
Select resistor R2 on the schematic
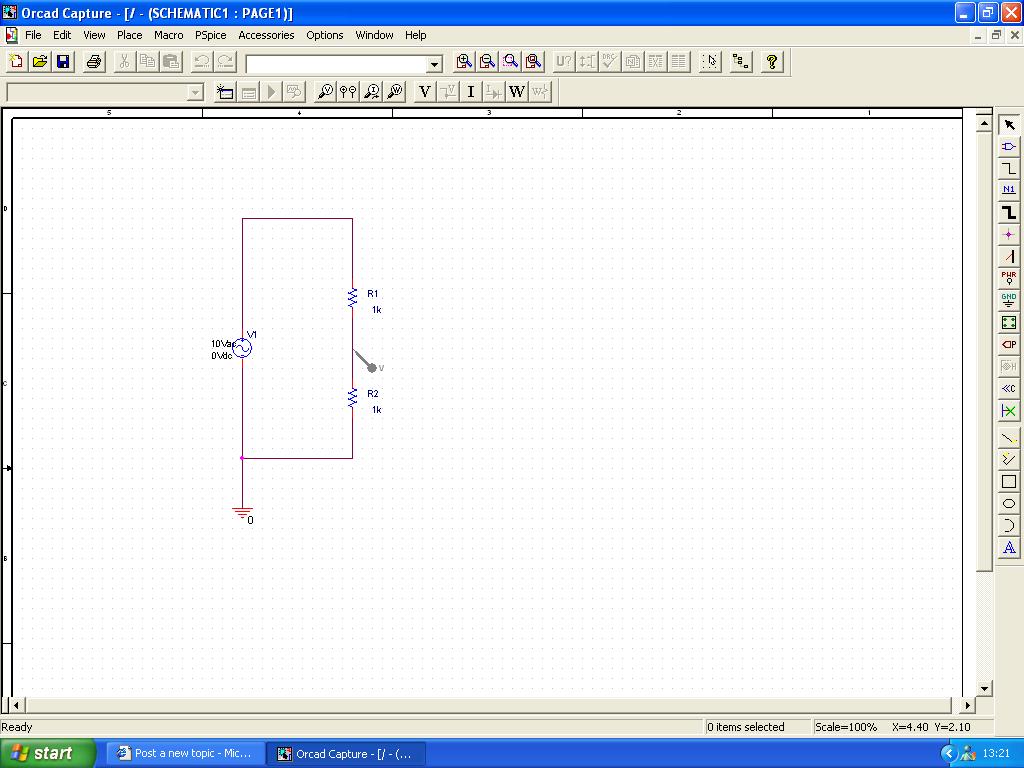[353, 397]
